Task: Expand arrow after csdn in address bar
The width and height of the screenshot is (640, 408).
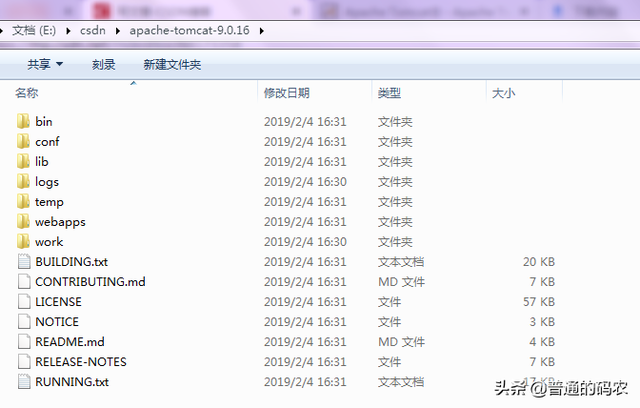Action: [118, 31]
